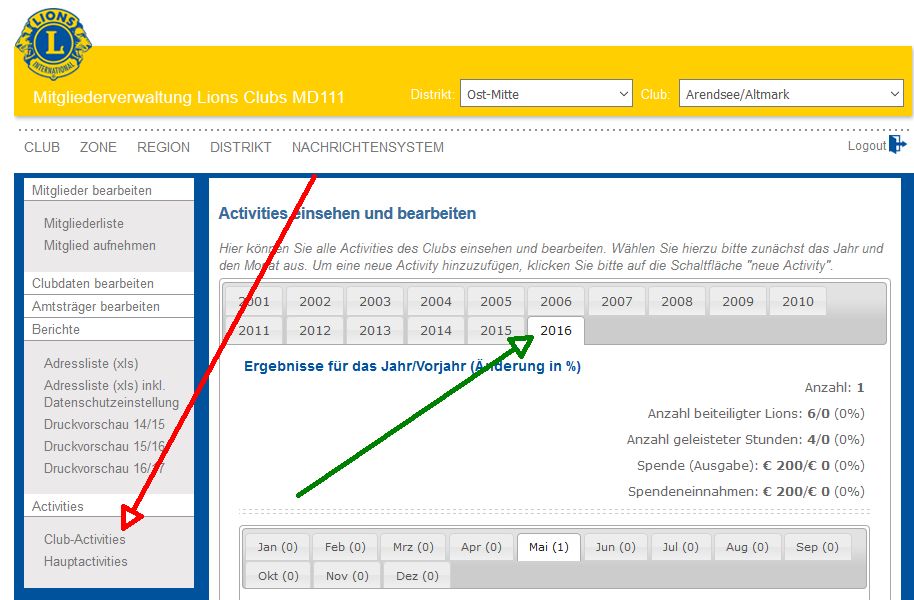This screenshot has height=600, width=914.
Task: Switch to the Nov (0) month tab
Action: point(347,576)
